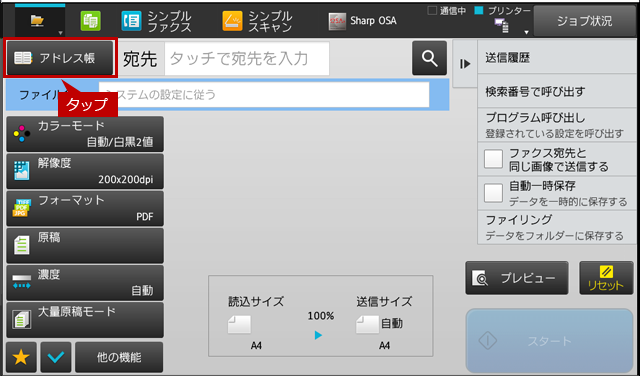Open the アドレス帳 address book
This screenshot has height=376, width=640.
tap(60, 58)
